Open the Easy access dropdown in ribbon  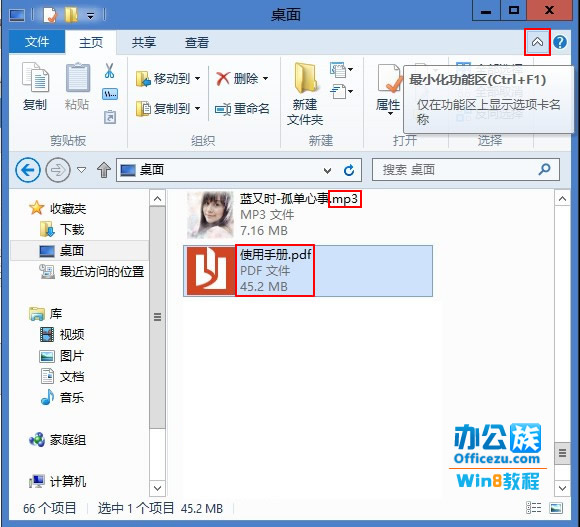[x=341, y=91]
